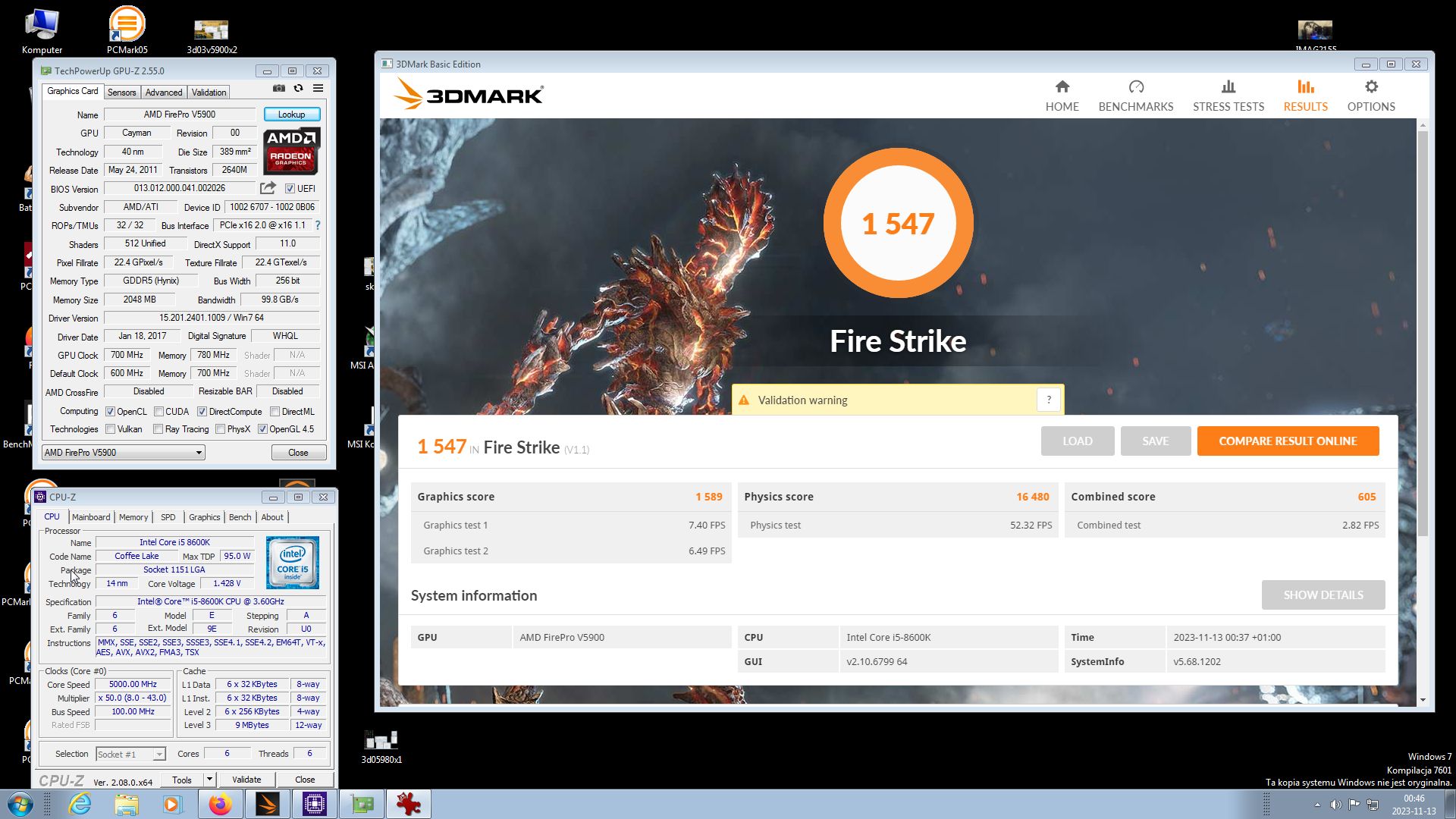Screen dimensions: 1456x819
Task: Switch to the Advanced tab in GPU-Z
Action: pyautogui.click(x=164, y=93)
